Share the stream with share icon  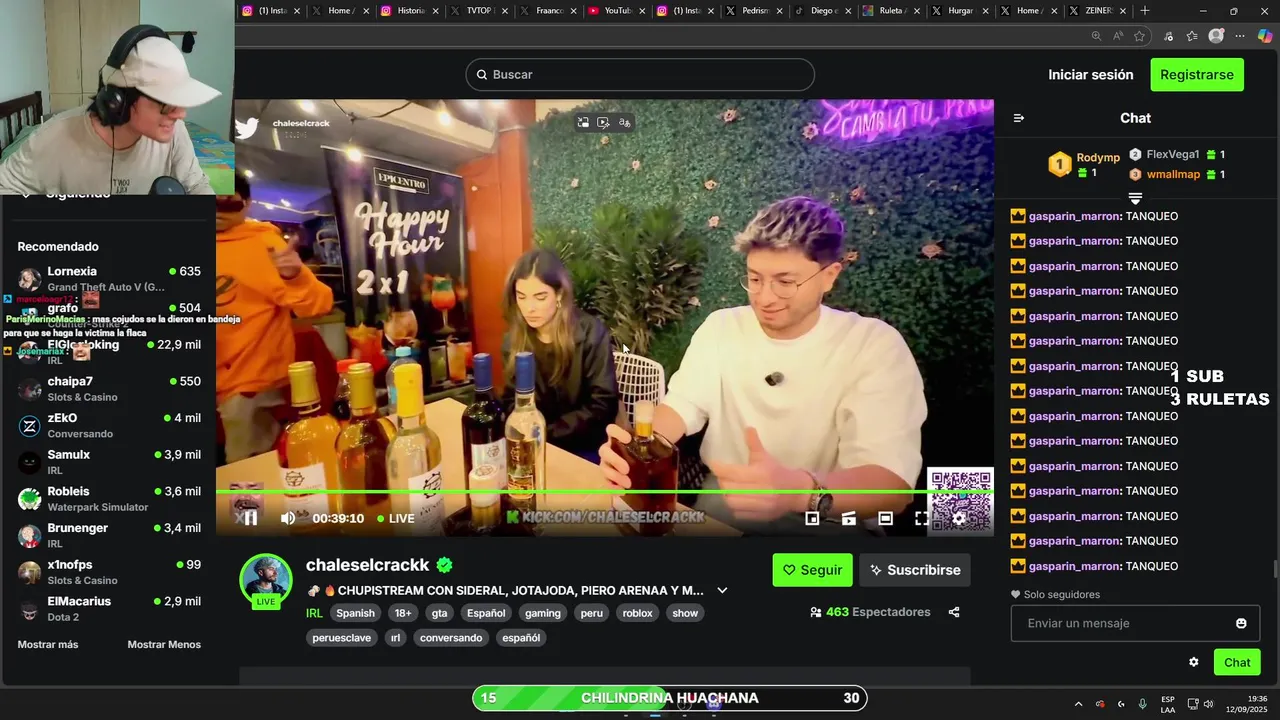pos(954,612)
